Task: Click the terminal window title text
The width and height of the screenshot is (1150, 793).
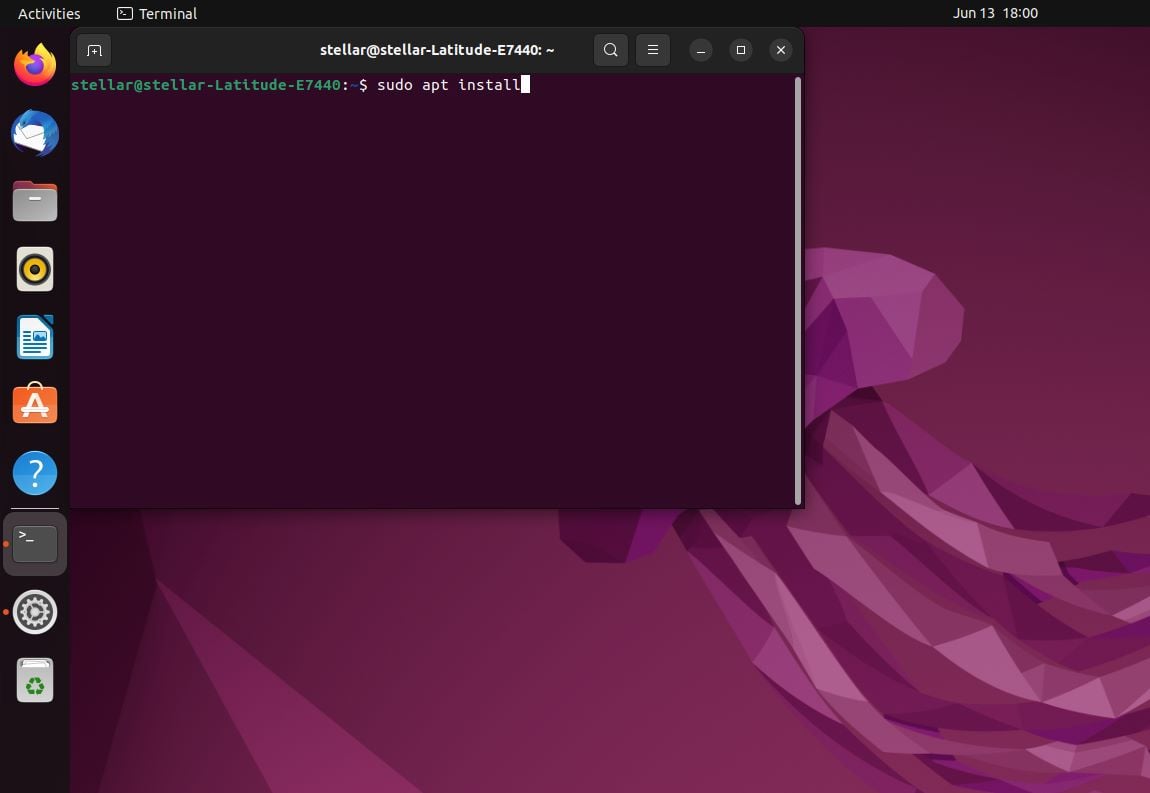Action: [437, 50]
